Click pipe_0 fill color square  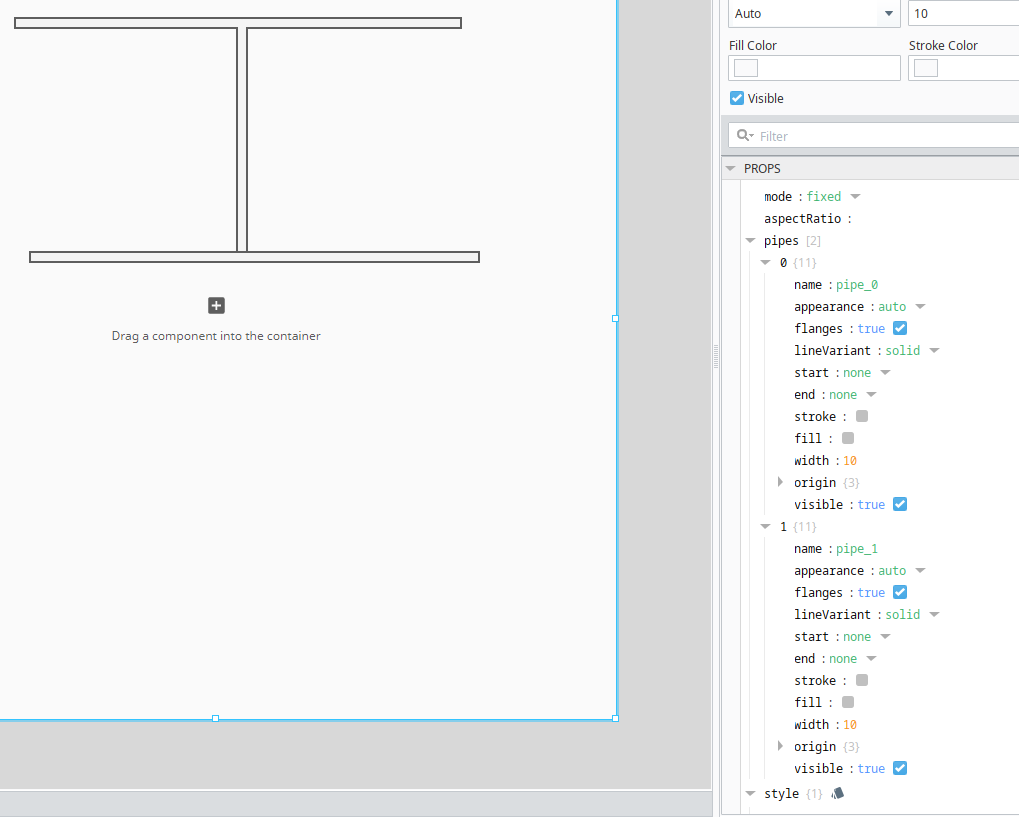(x=848, y=438)
